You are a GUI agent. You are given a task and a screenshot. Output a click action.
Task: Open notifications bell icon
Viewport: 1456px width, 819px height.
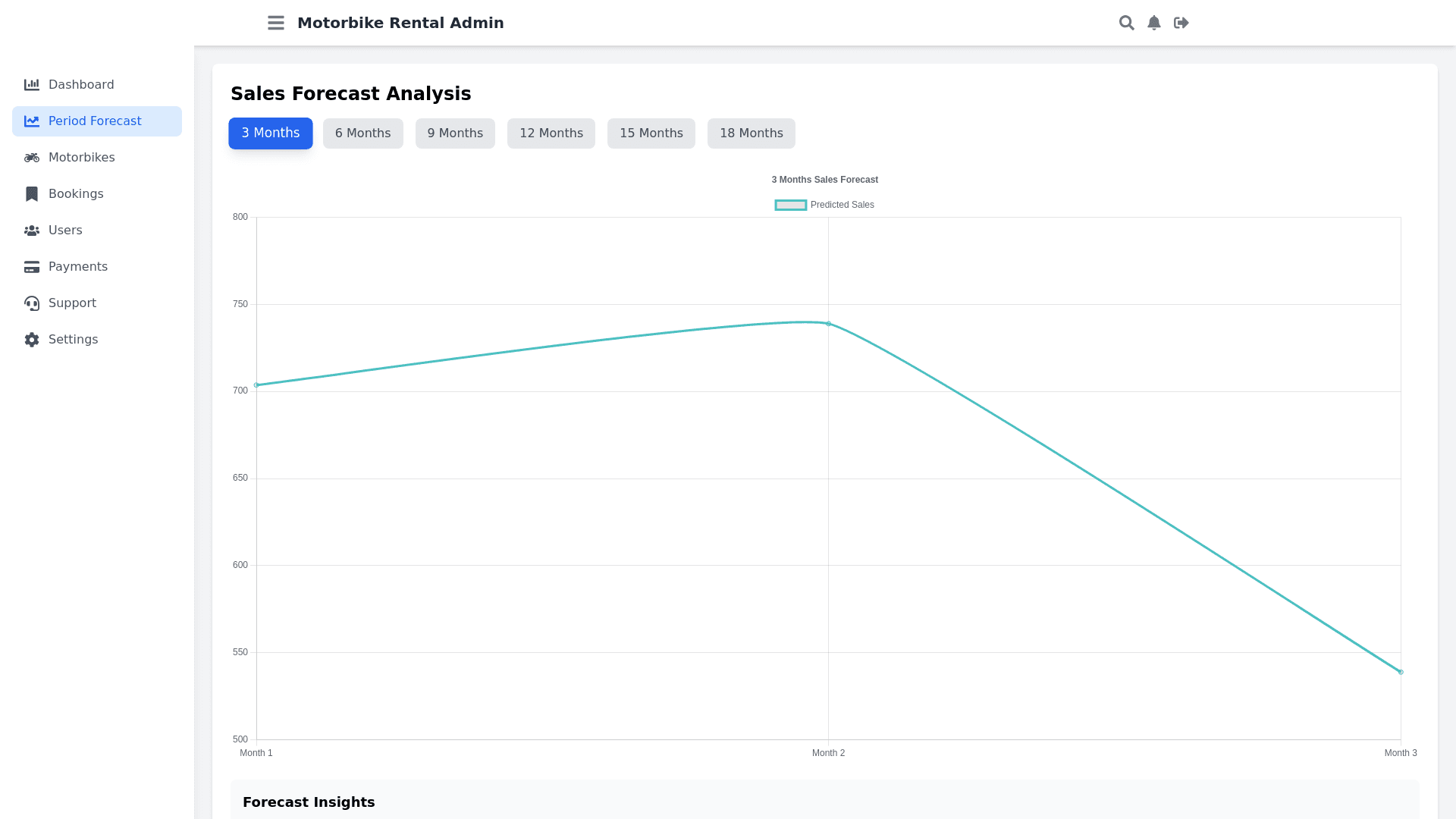[1154, 23]
